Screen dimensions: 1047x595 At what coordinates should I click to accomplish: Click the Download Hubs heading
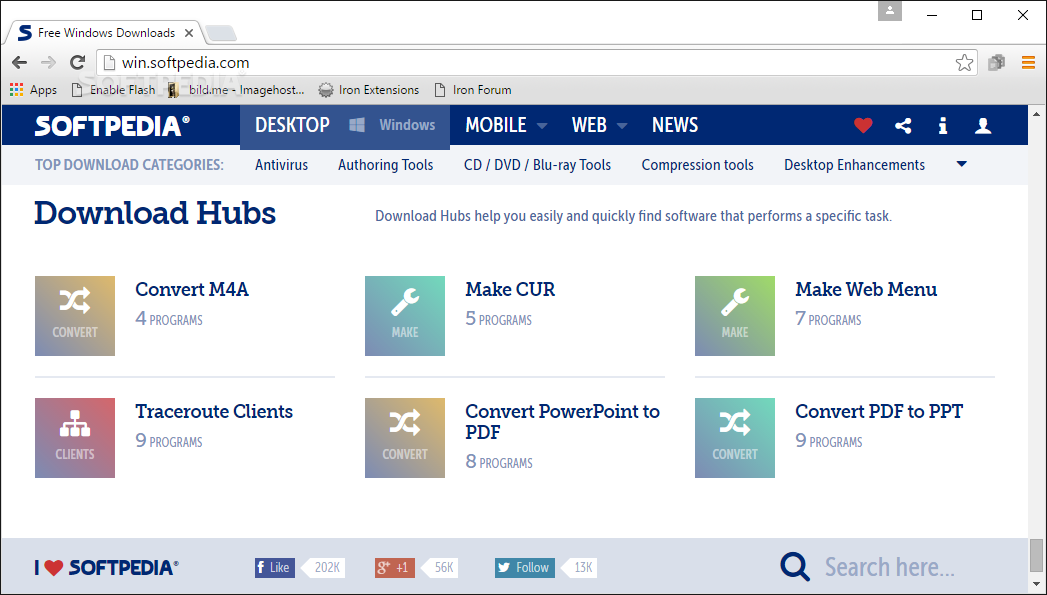(155, 214)
